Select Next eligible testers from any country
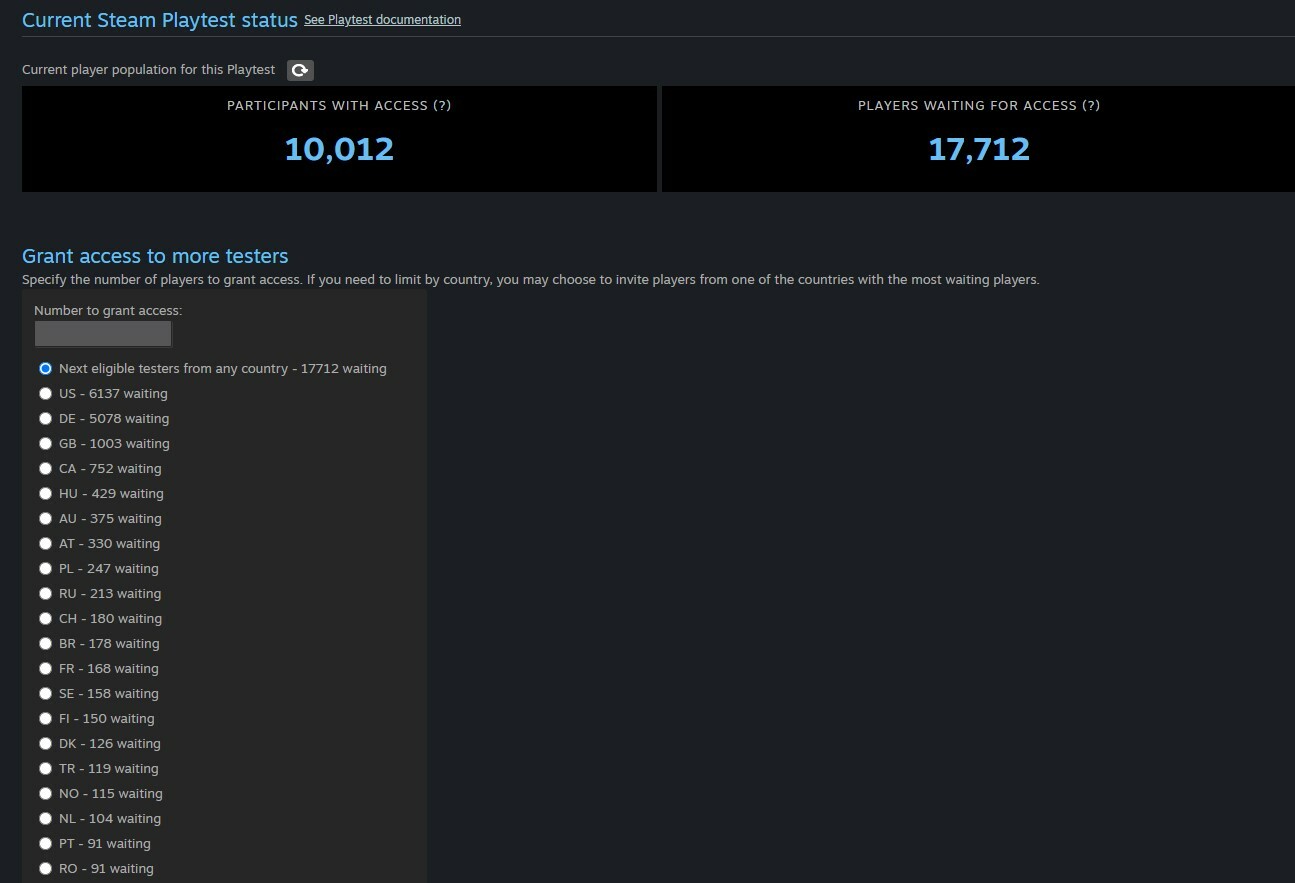1295x883 pixels. point(45,369)
